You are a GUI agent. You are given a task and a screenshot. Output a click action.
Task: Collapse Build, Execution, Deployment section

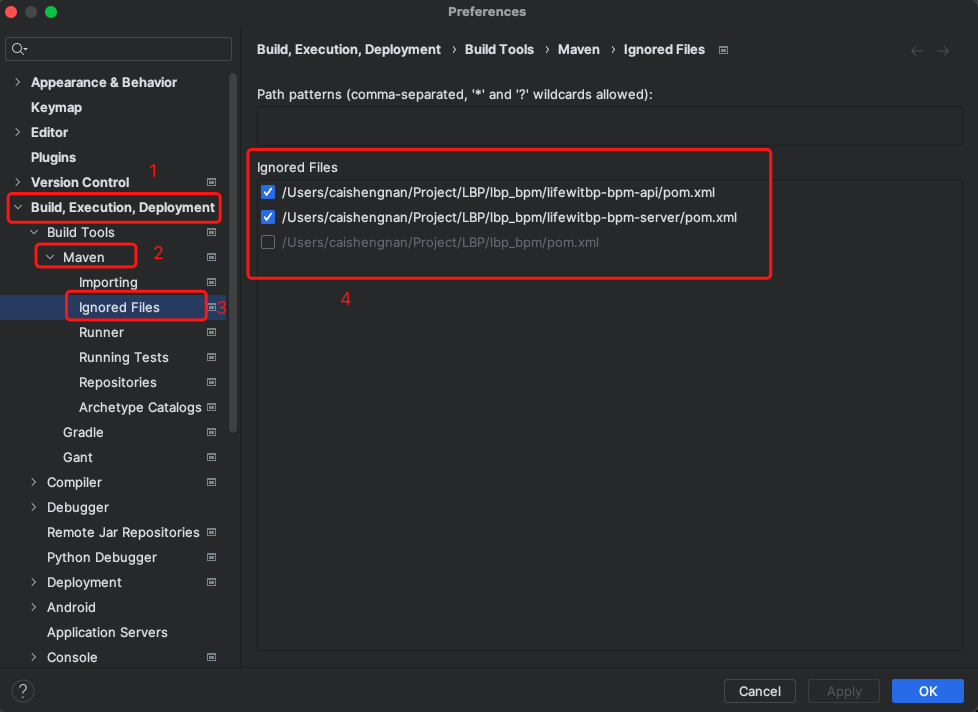pyautogui.click(x=17, y=207)
